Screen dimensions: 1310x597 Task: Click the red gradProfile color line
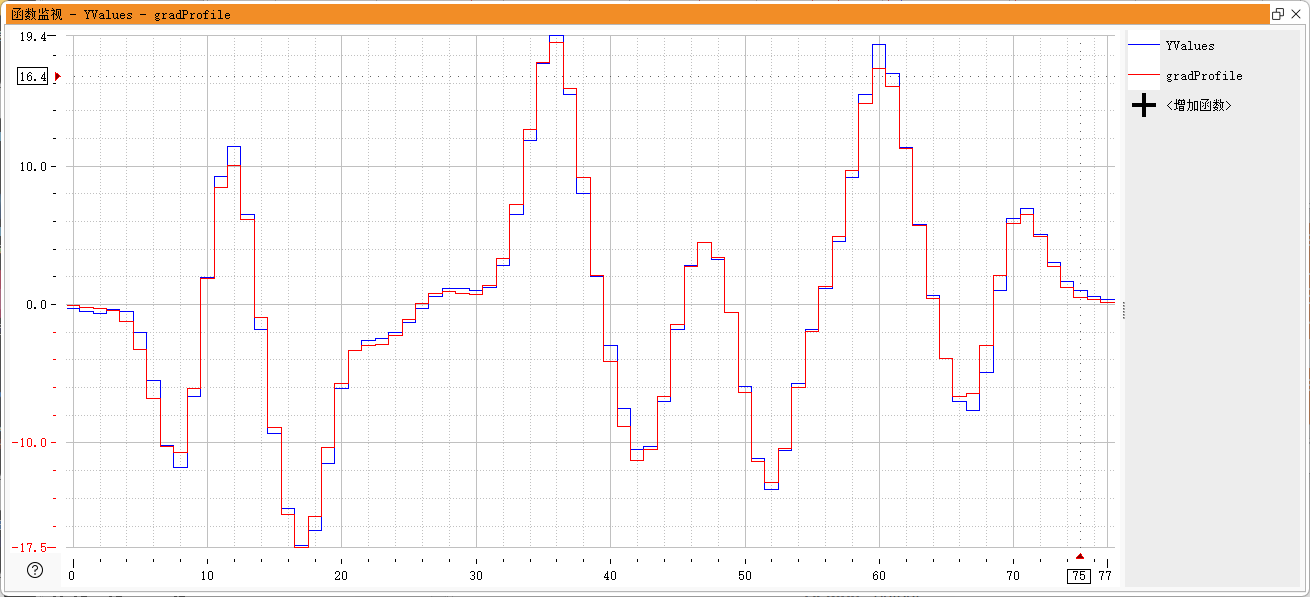1143,75
